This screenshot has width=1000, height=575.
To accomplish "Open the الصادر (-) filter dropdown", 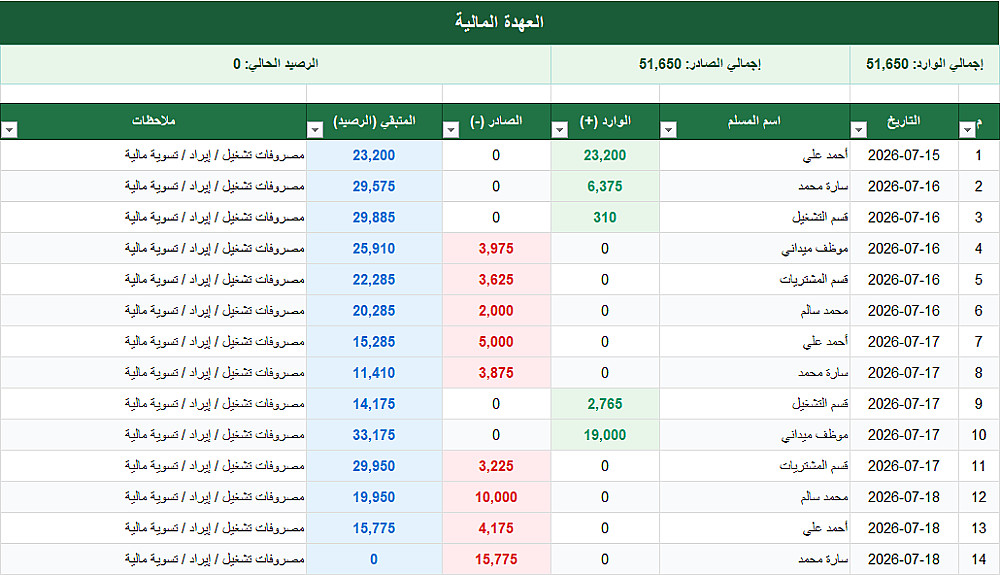I will click(451, 130).
